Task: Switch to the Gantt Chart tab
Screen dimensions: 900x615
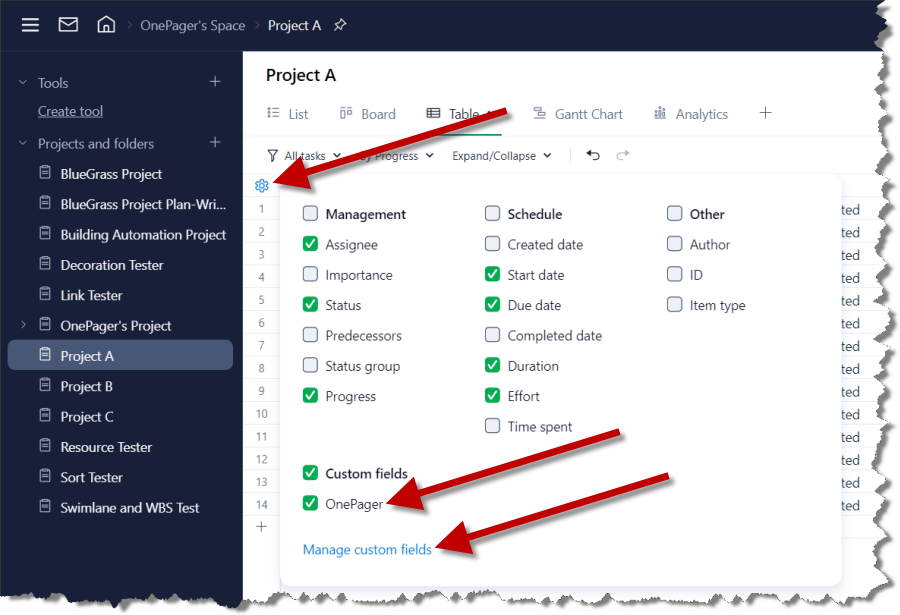Action: coord(578,114)
